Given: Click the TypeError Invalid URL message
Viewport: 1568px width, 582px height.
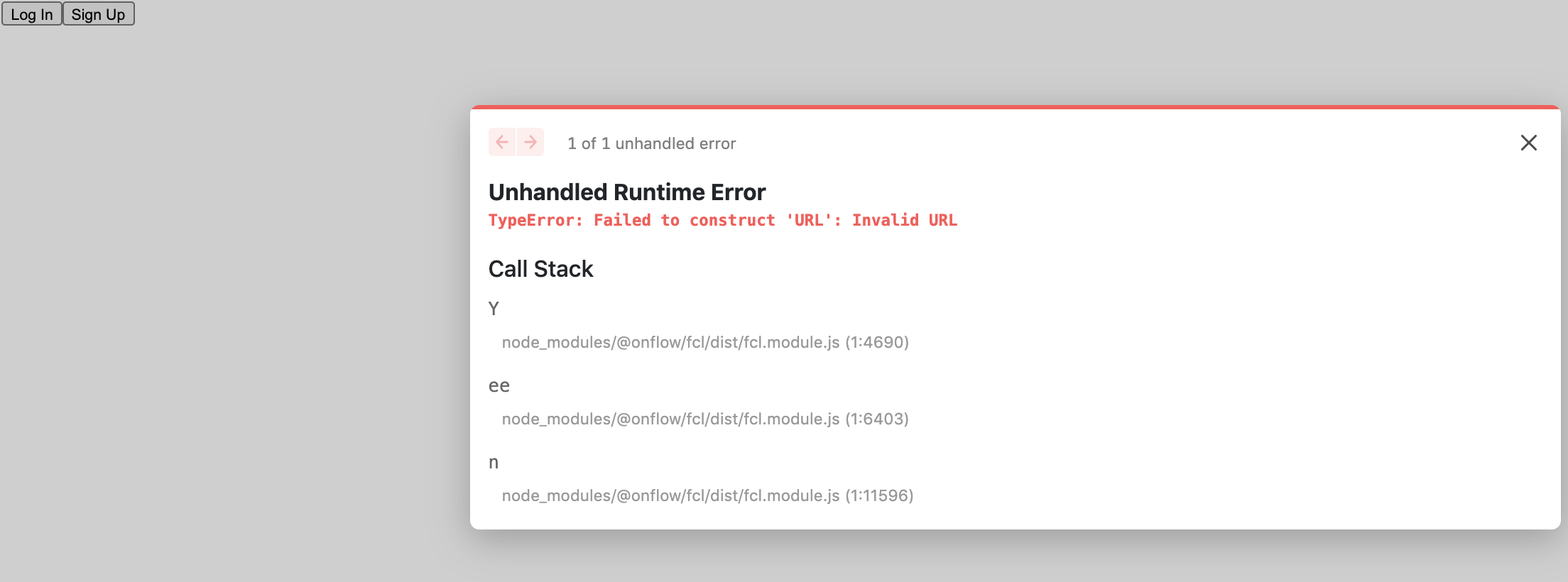Looking at the screenshot, I should pos(722,220).
